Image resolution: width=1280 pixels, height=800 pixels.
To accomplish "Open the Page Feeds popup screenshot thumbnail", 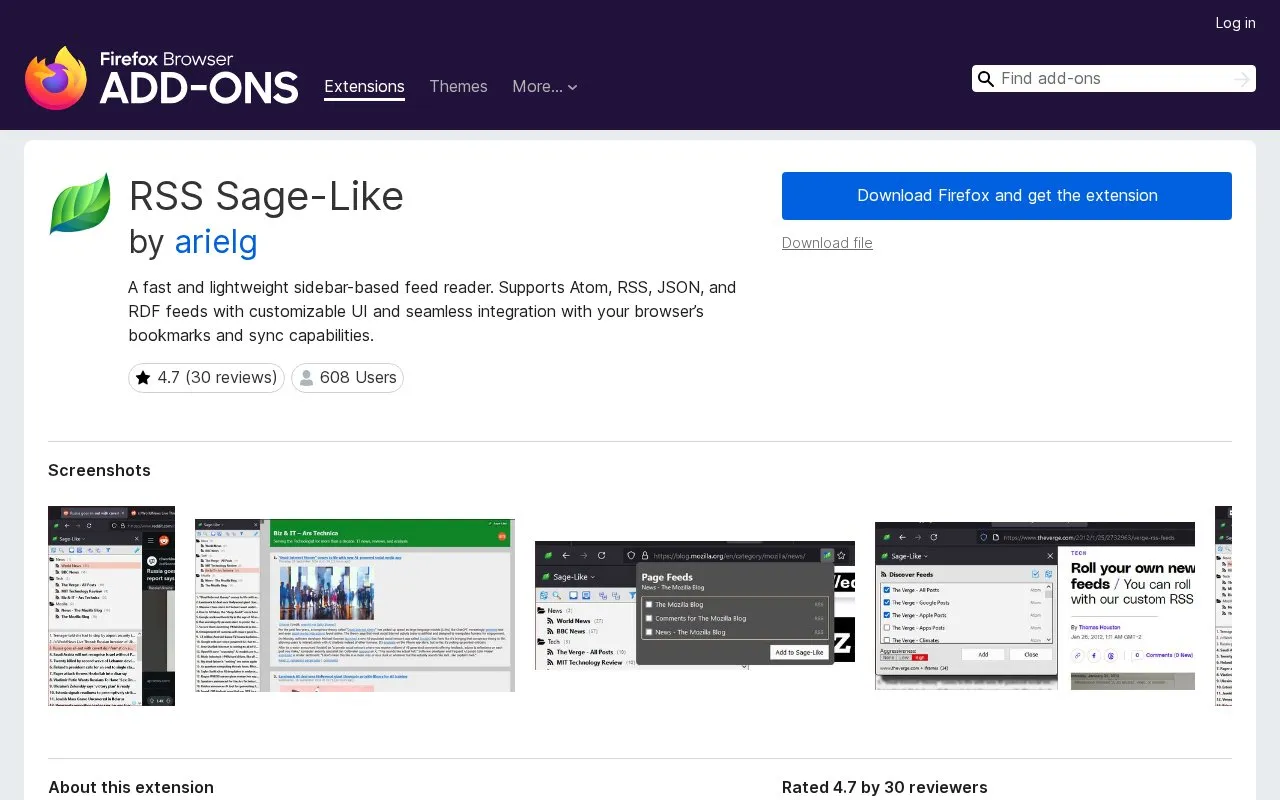I will [695, 606].
